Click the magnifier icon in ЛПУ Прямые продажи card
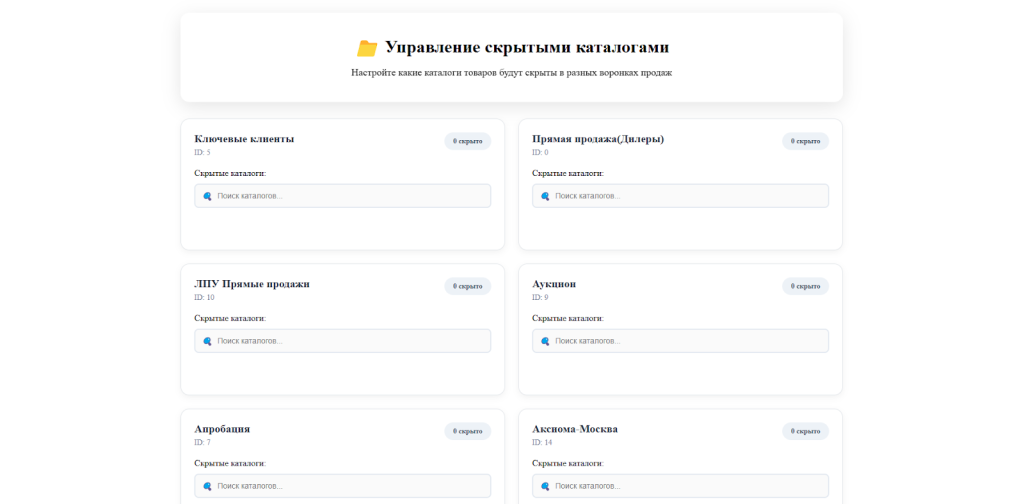The width and height of the screenshot is (1024, 504). (x=207, y=341)
